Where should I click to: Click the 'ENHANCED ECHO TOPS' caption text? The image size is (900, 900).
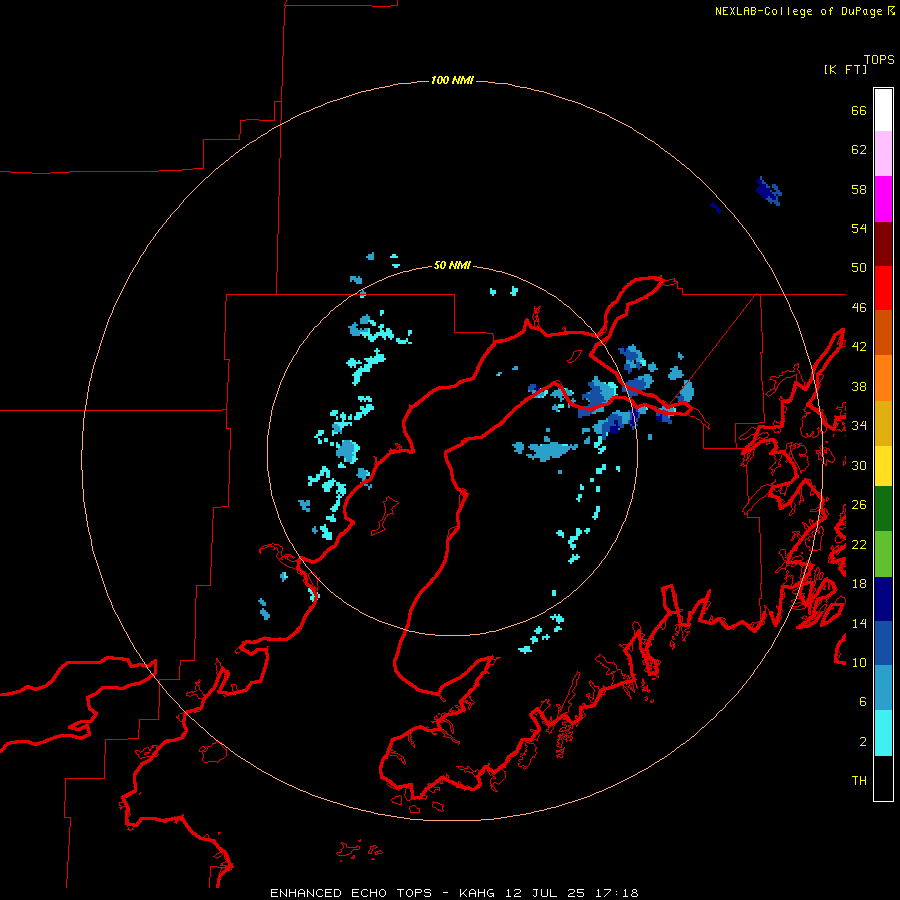(351, 893)
